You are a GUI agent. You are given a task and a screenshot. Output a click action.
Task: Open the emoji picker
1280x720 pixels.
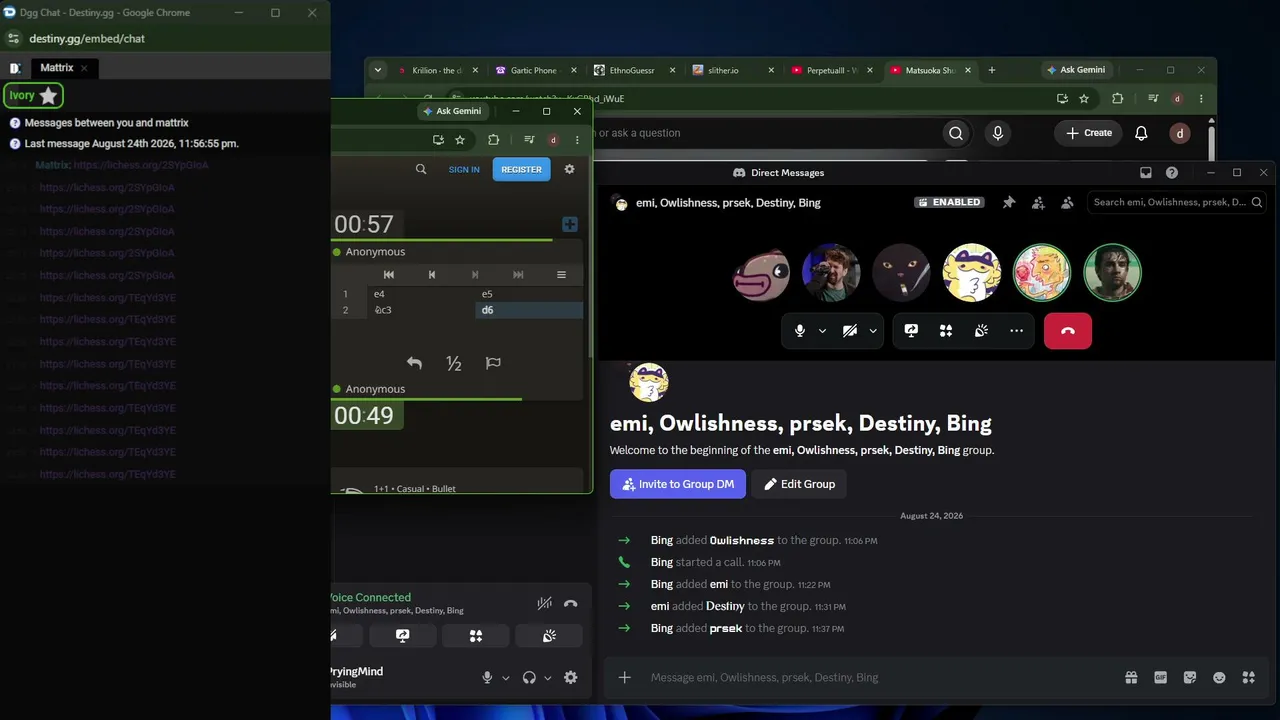[x=1219, y=677]
